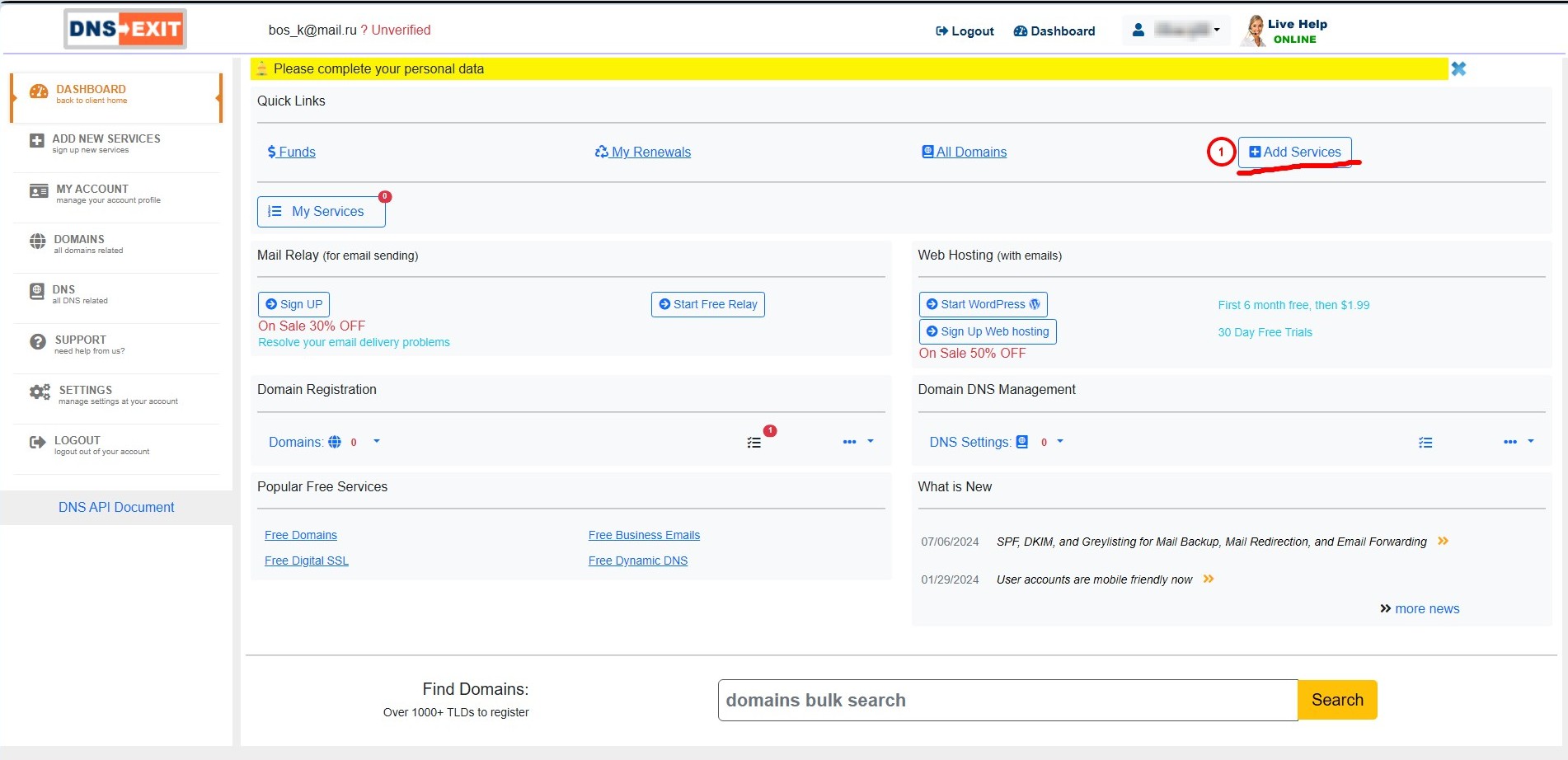1568x760 pixels.
Task: Open Add New Services in sidebar
Action: [106, 143]
